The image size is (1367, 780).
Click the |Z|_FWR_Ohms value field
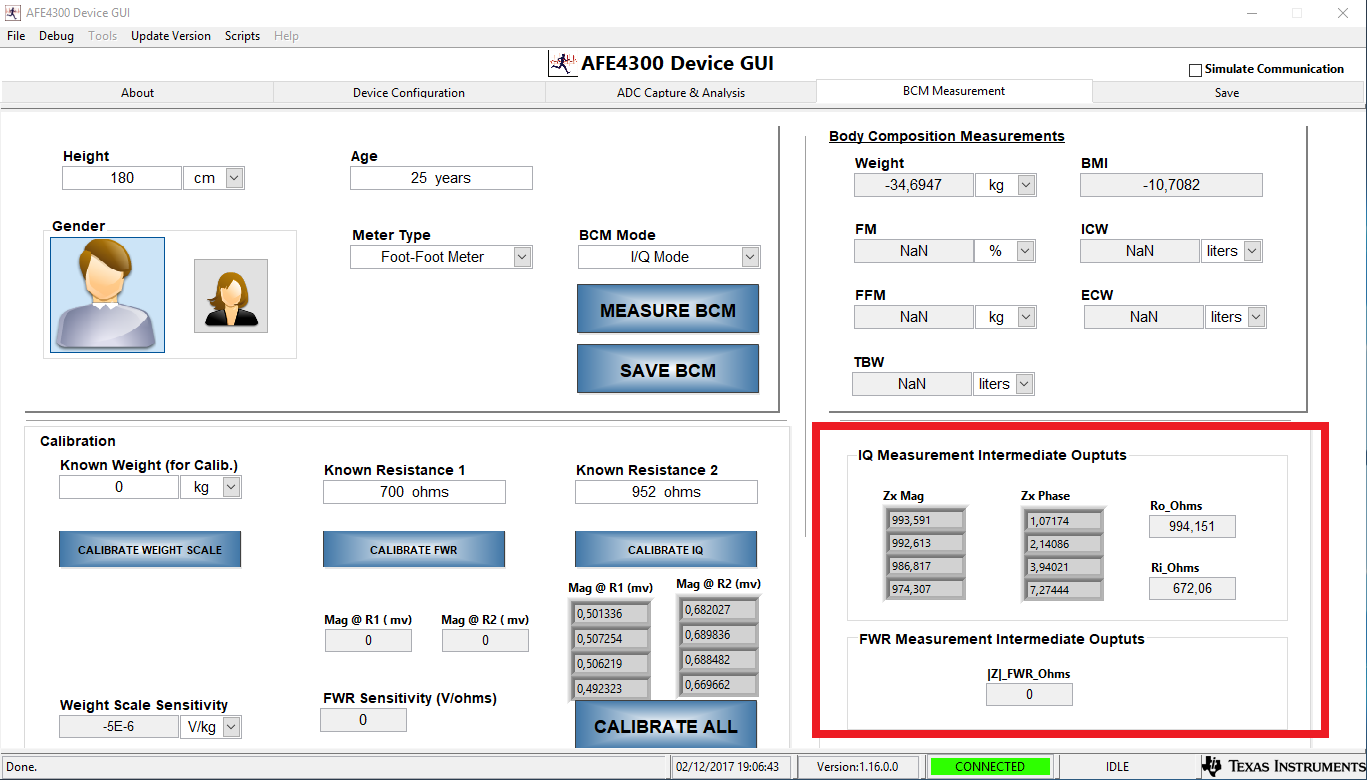[1029, 694]
